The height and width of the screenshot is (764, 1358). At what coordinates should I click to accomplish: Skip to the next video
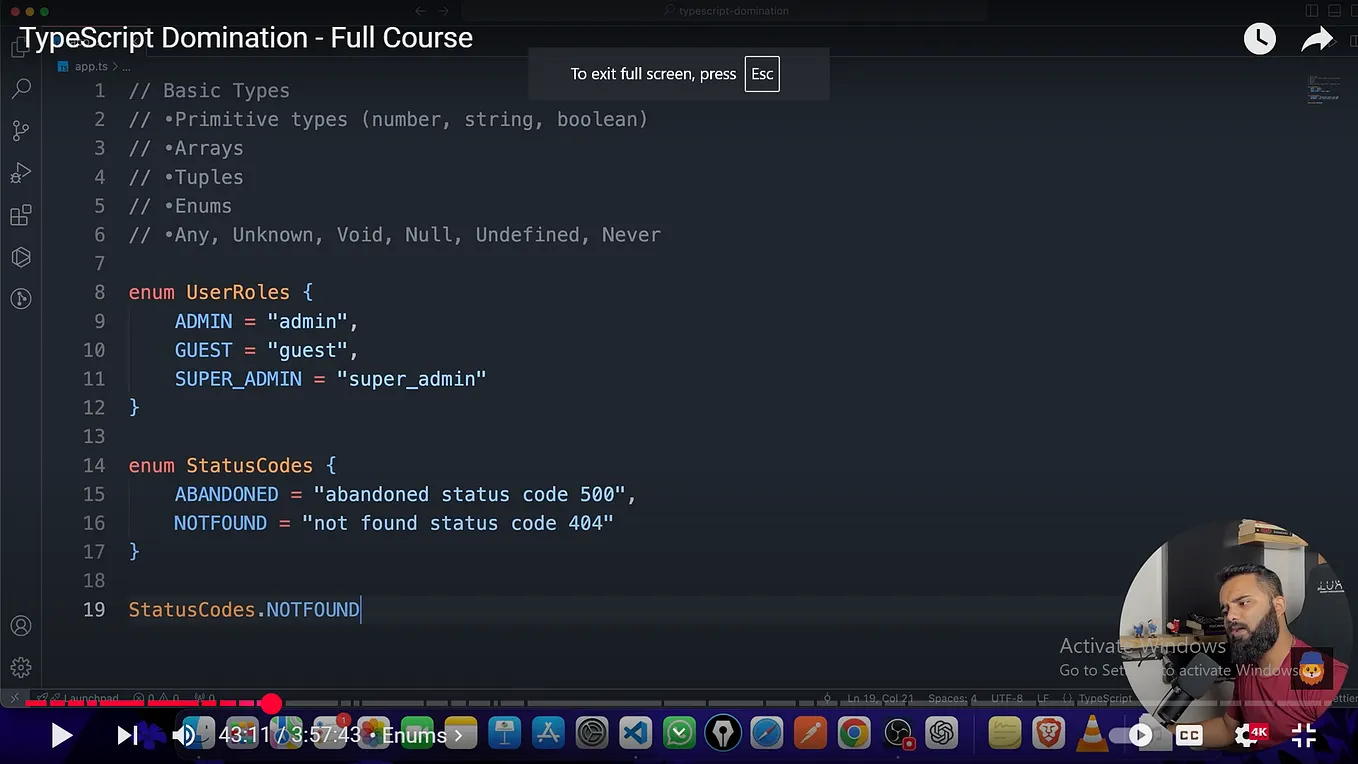[126, 736]
